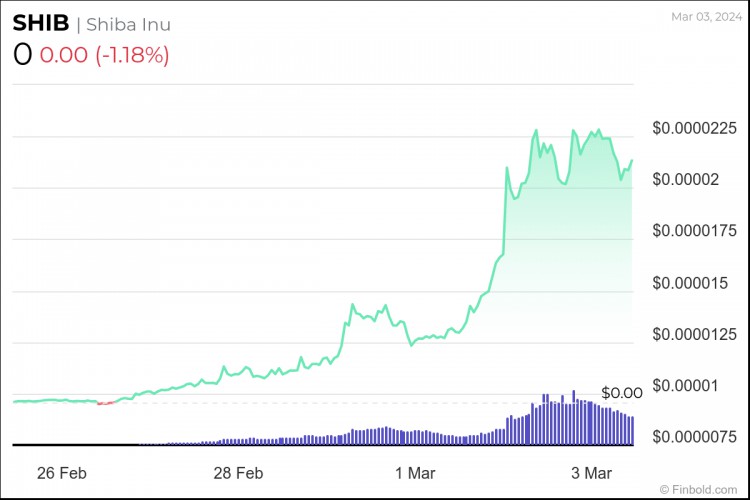Click the Shiba Inu name label

pyautogui.click(x=128, y=24)
